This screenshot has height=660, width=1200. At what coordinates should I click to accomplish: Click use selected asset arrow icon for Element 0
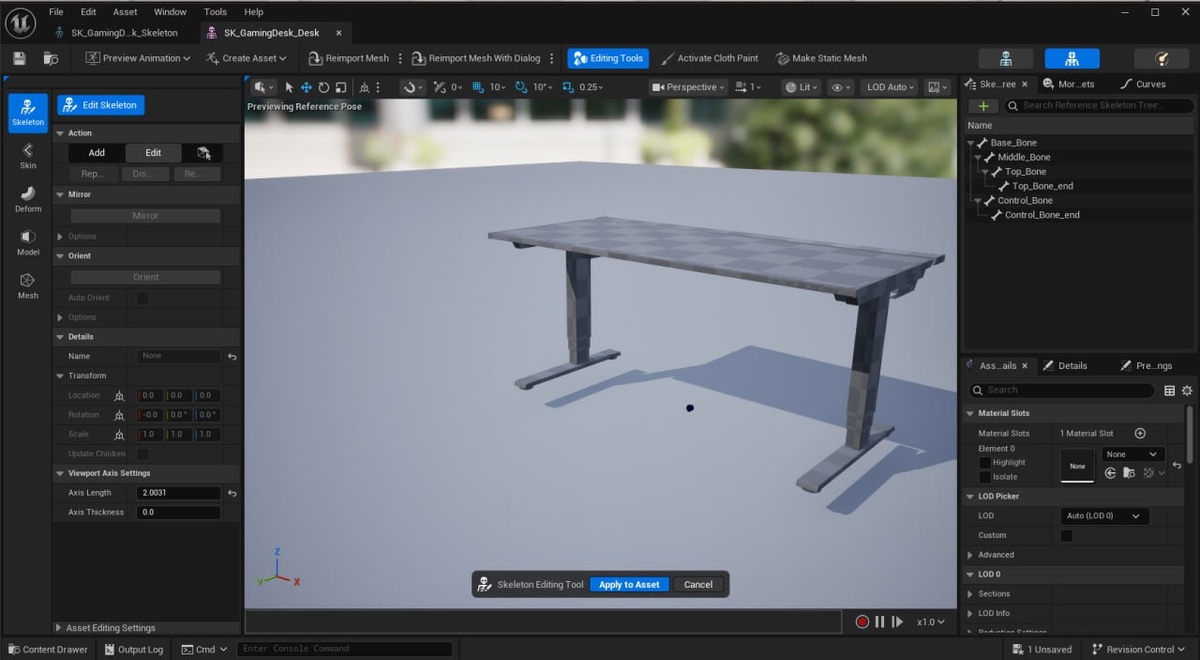pyautogui.click(x=1111, y=472)
